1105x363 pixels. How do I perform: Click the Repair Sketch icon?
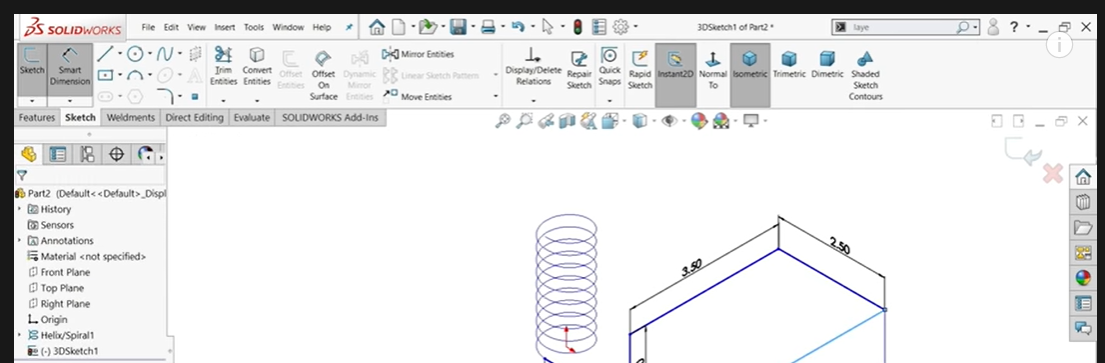pyautogui.click(x=579, y=69)
